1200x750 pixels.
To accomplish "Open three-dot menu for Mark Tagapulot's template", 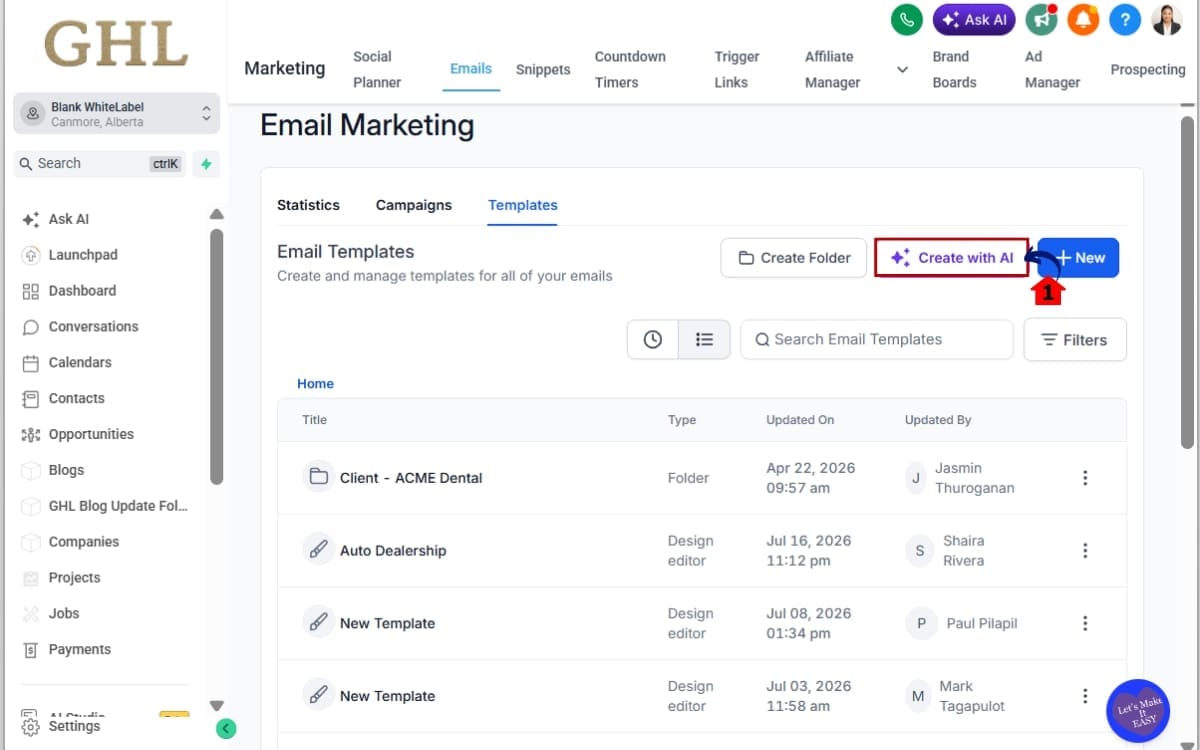I will [1085, 696].
